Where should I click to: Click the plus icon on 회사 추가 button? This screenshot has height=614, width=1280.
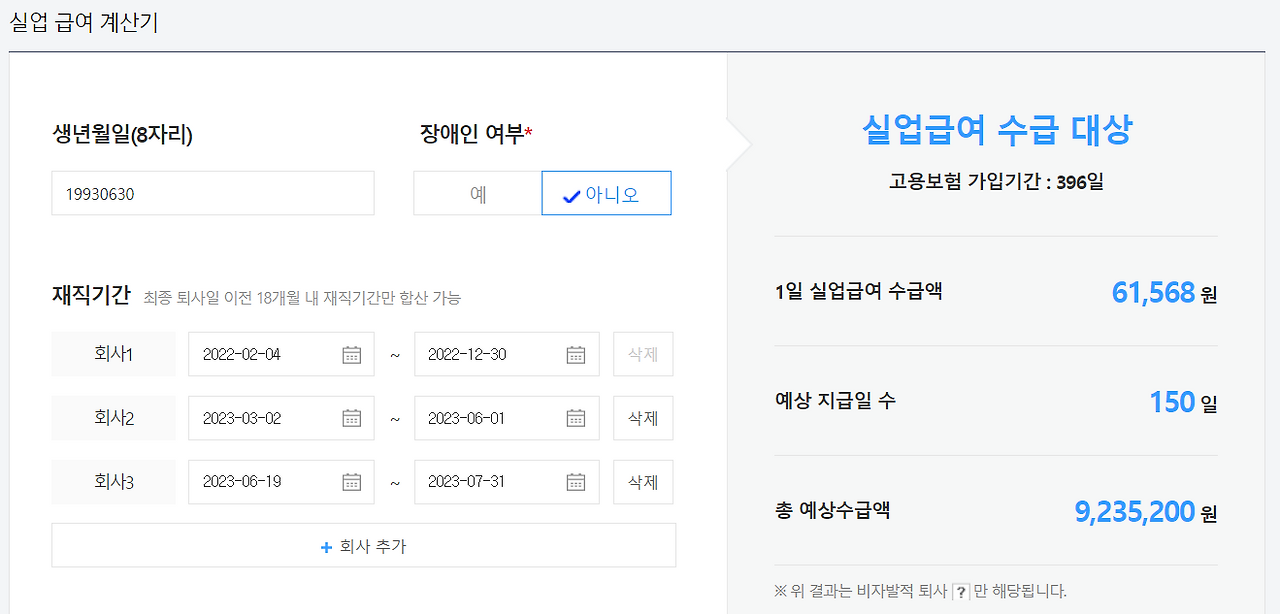[x=324, y=545]
